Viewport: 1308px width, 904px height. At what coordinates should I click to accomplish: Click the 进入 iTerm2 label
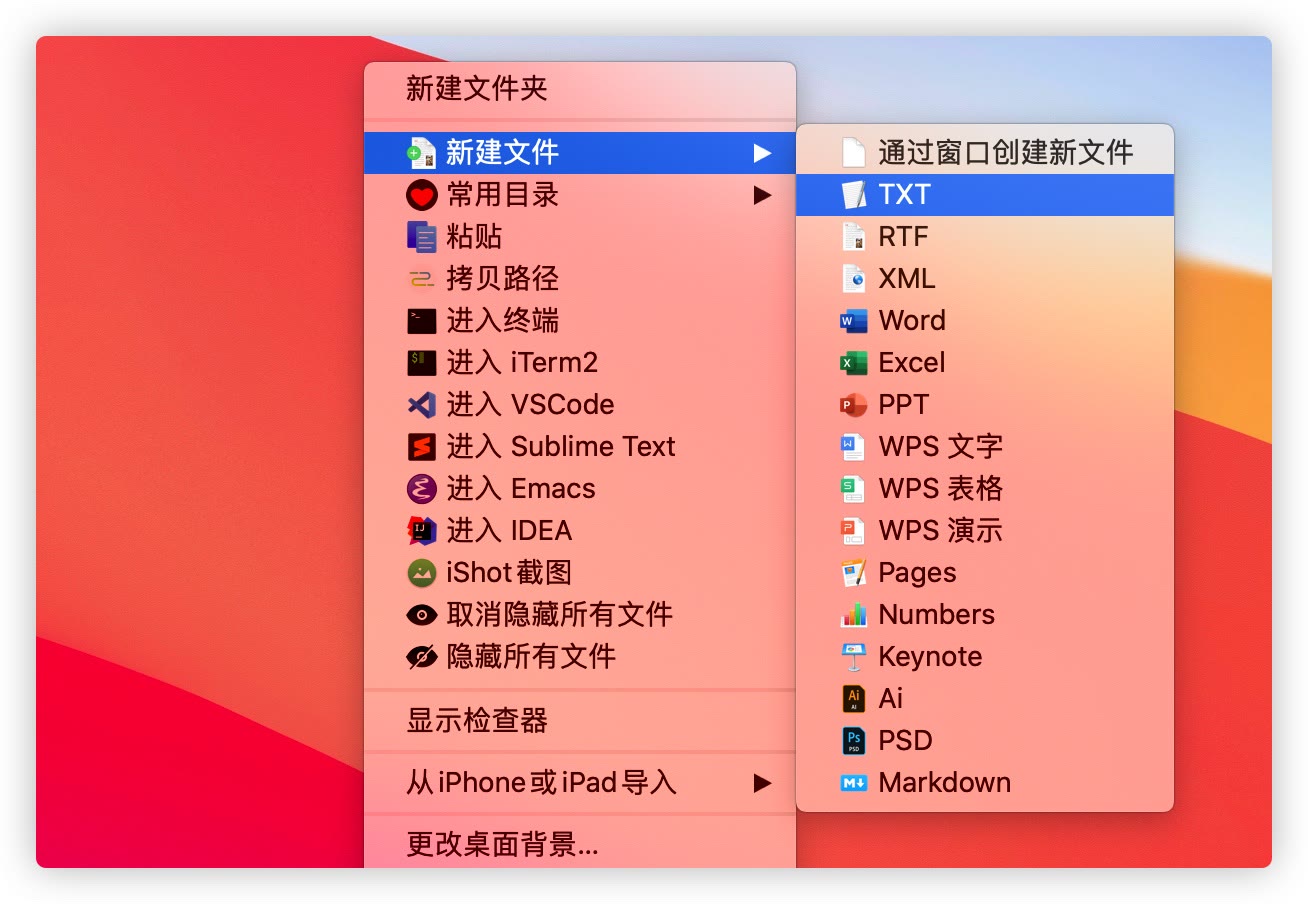(522, 363)
